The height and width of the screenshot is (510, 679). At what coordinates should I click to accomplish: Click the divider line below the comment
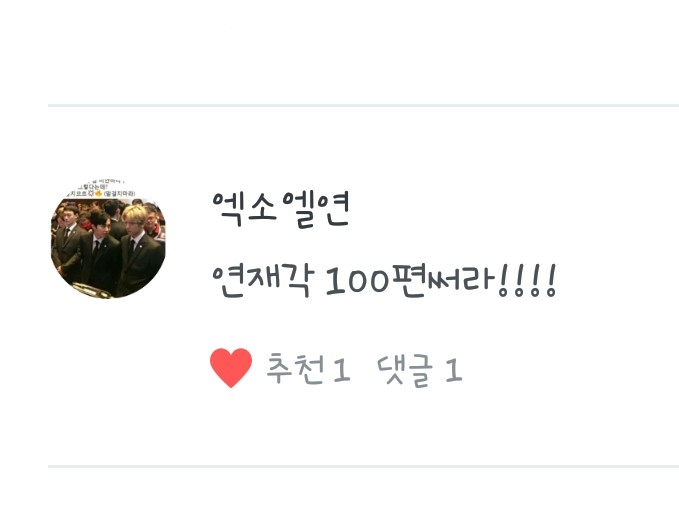coord(363,466)
